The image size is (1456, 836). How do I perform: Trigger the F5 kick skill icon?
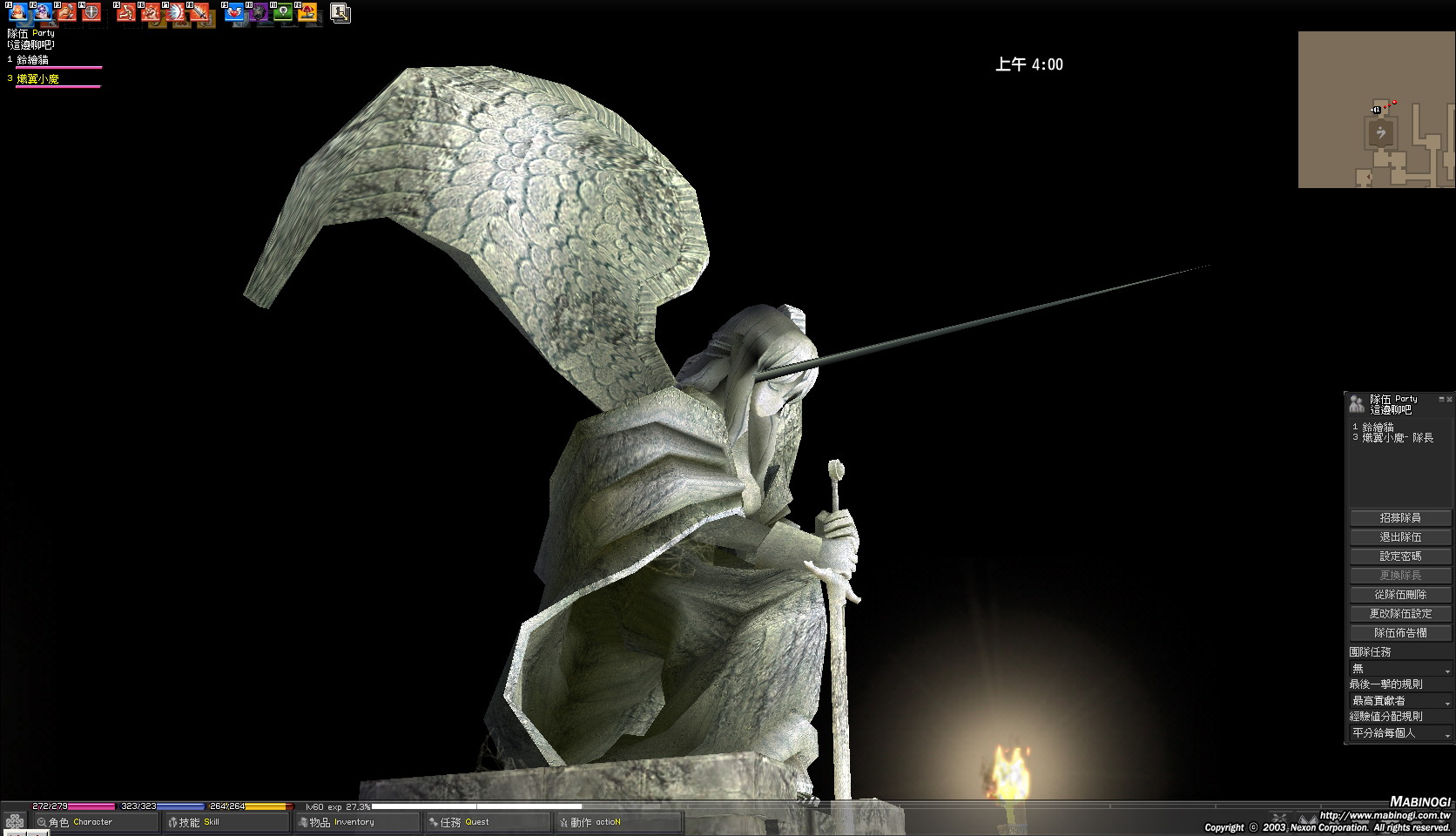[x=126, y=12]
